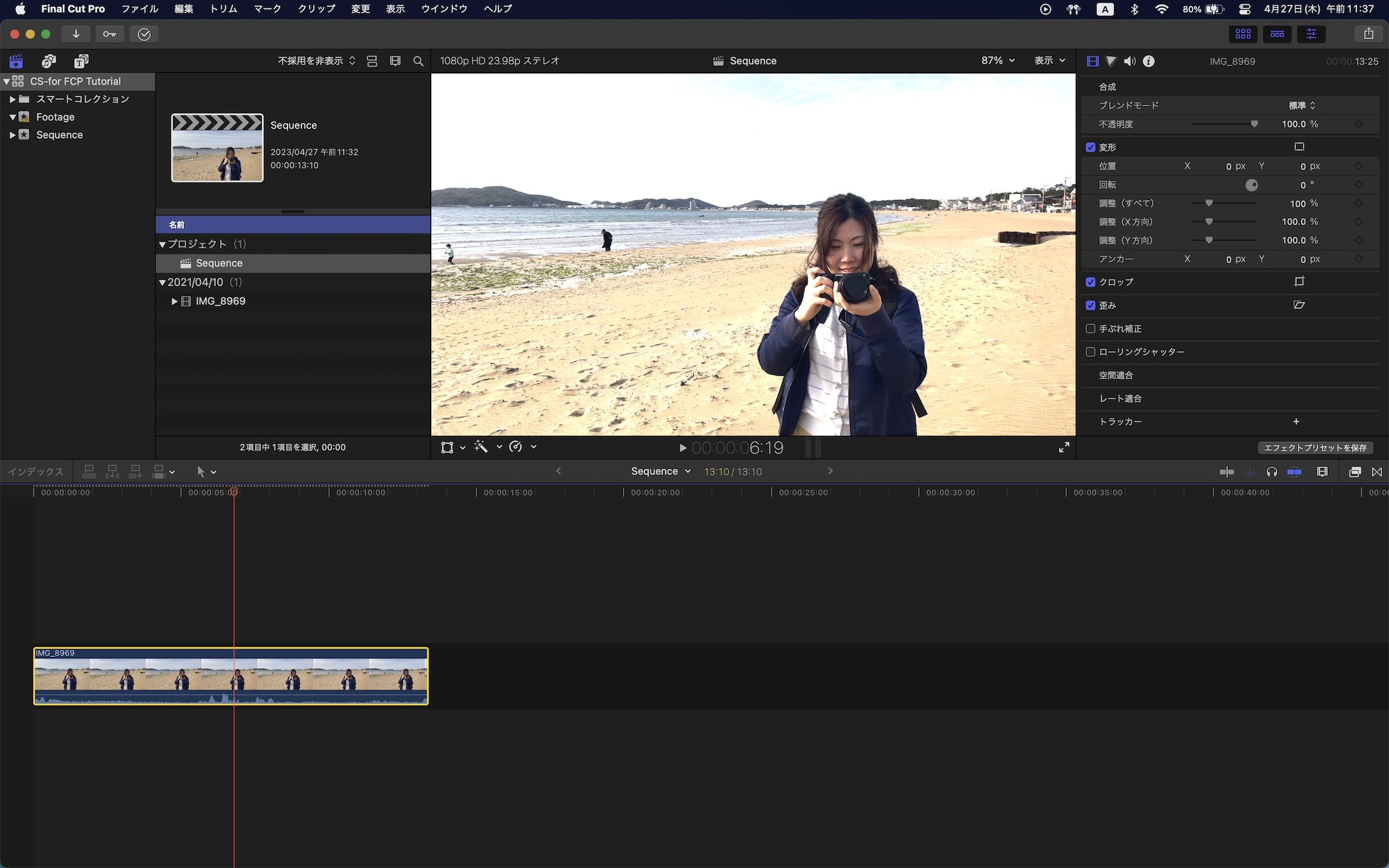The width and height of the screenshot is (1389, 868).
Task: Click the エフェクトプリセットを保存 button
Action: pyautogui.click(x=1315, y=448)
